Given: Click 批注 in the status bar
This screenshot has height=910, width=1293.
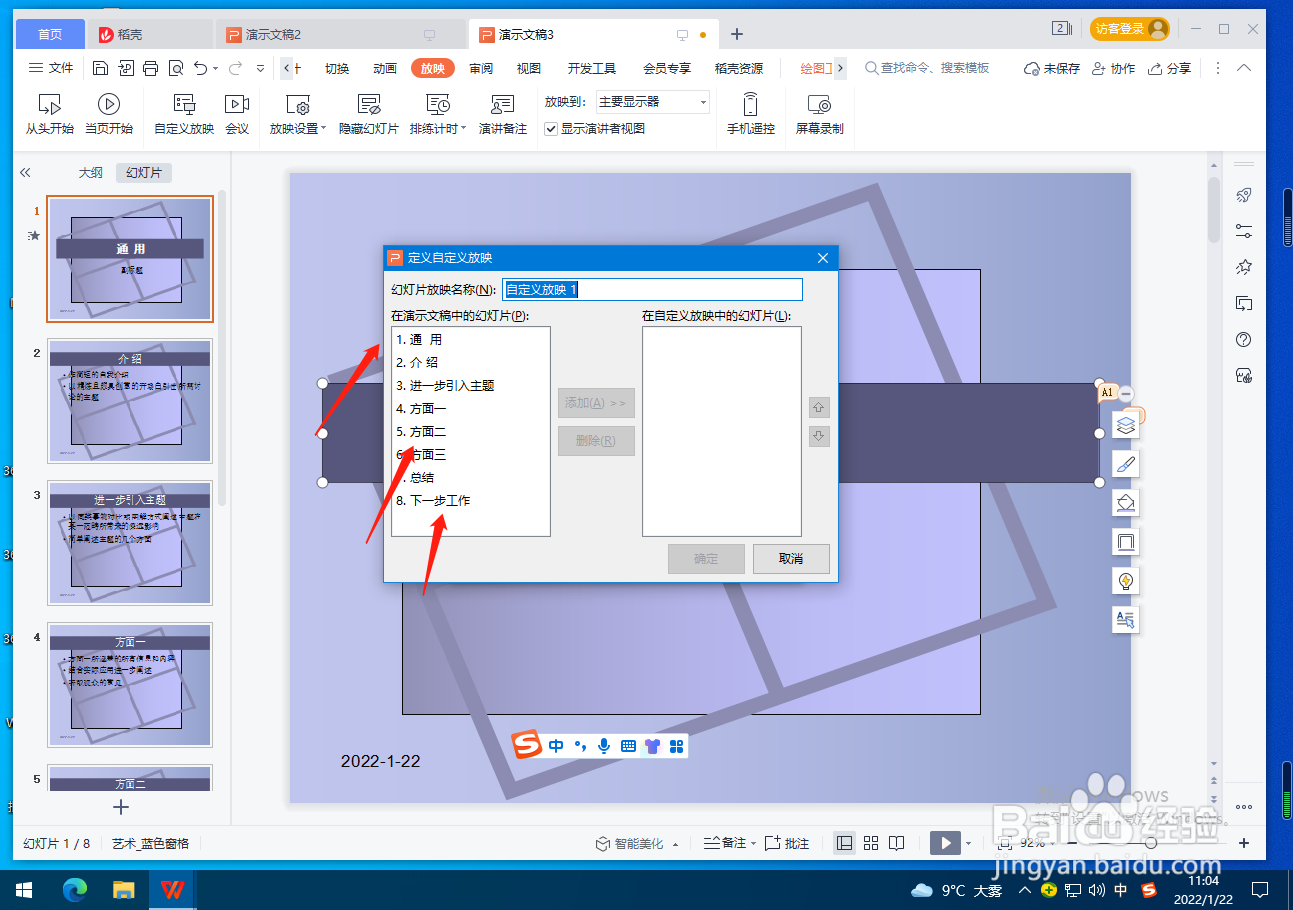Looking at the screenshot, I should coord(787,843).
